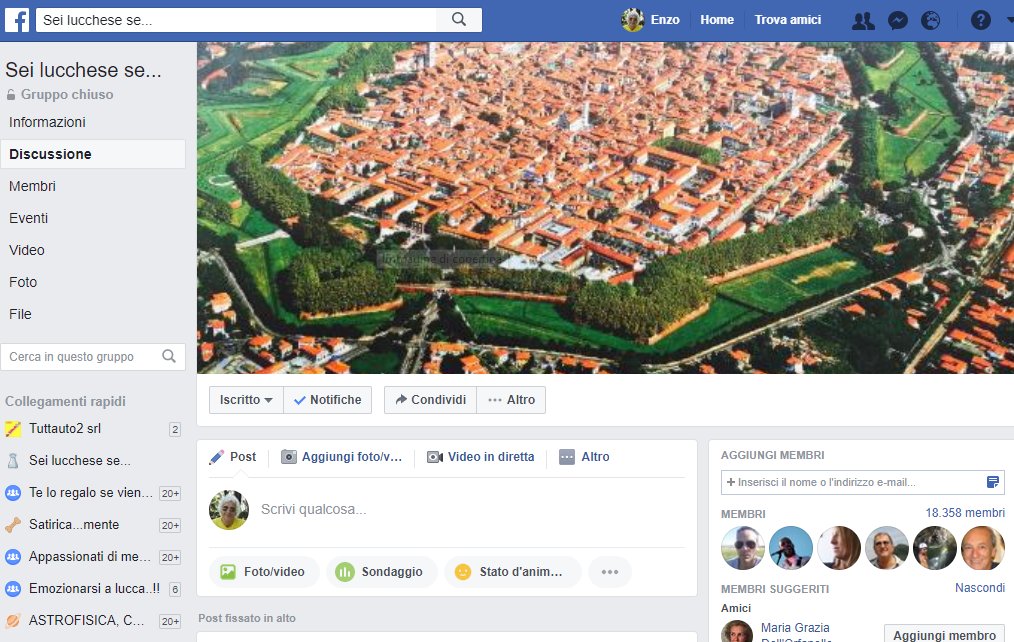
Task: Choose Sondaggio poll option
Action: pyautogui.click(x=382, y=572)
